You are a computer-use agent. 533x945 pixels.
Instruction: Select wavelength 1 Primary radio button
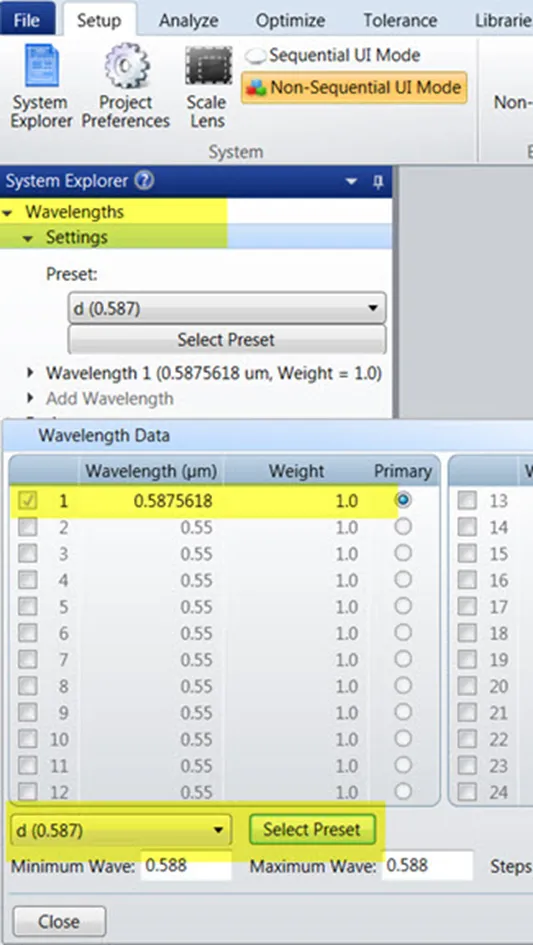click(x=403, y=500)
